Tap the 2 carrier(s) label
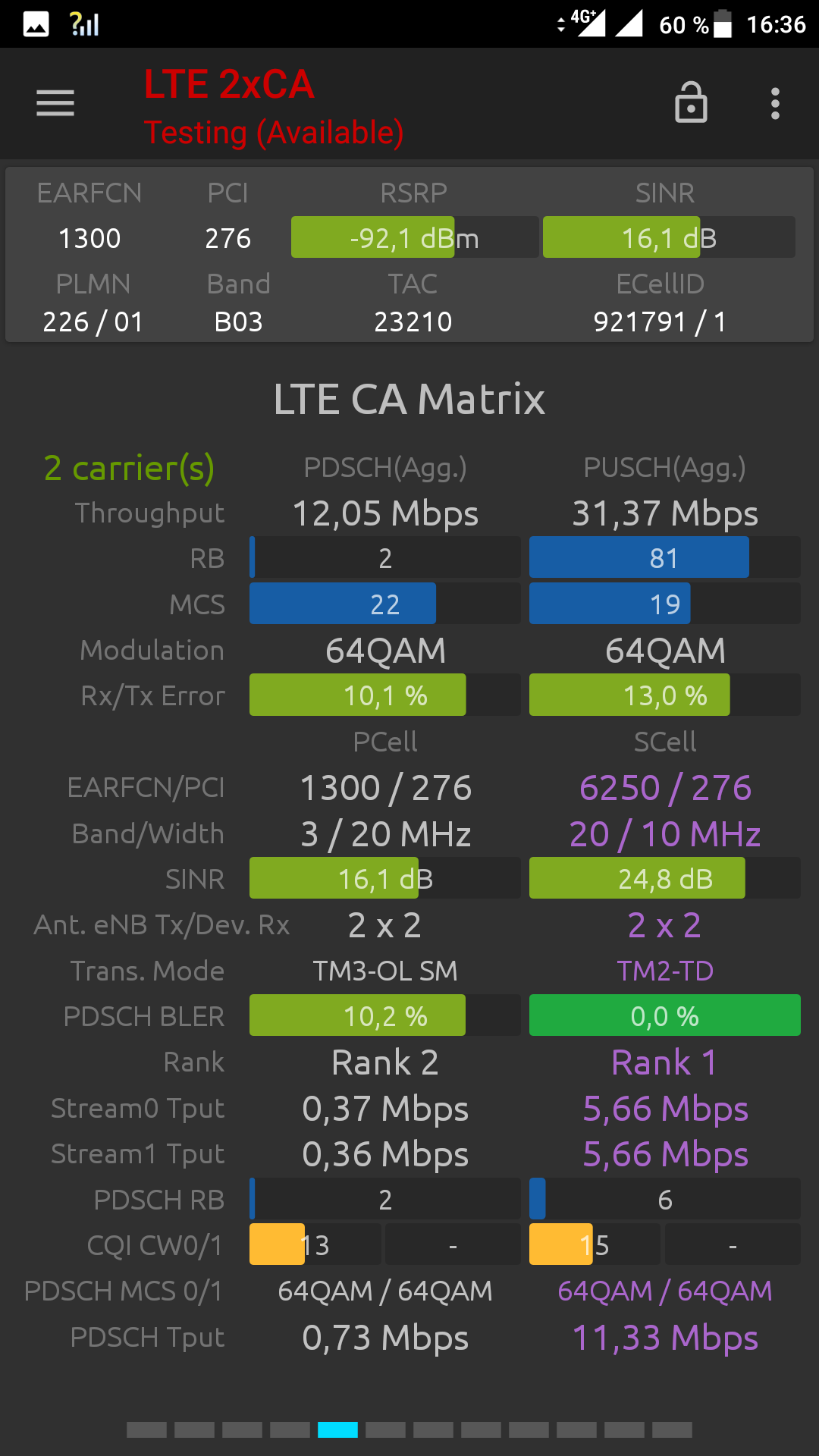Screen dimensions: 819x1456 pos(129,468)
